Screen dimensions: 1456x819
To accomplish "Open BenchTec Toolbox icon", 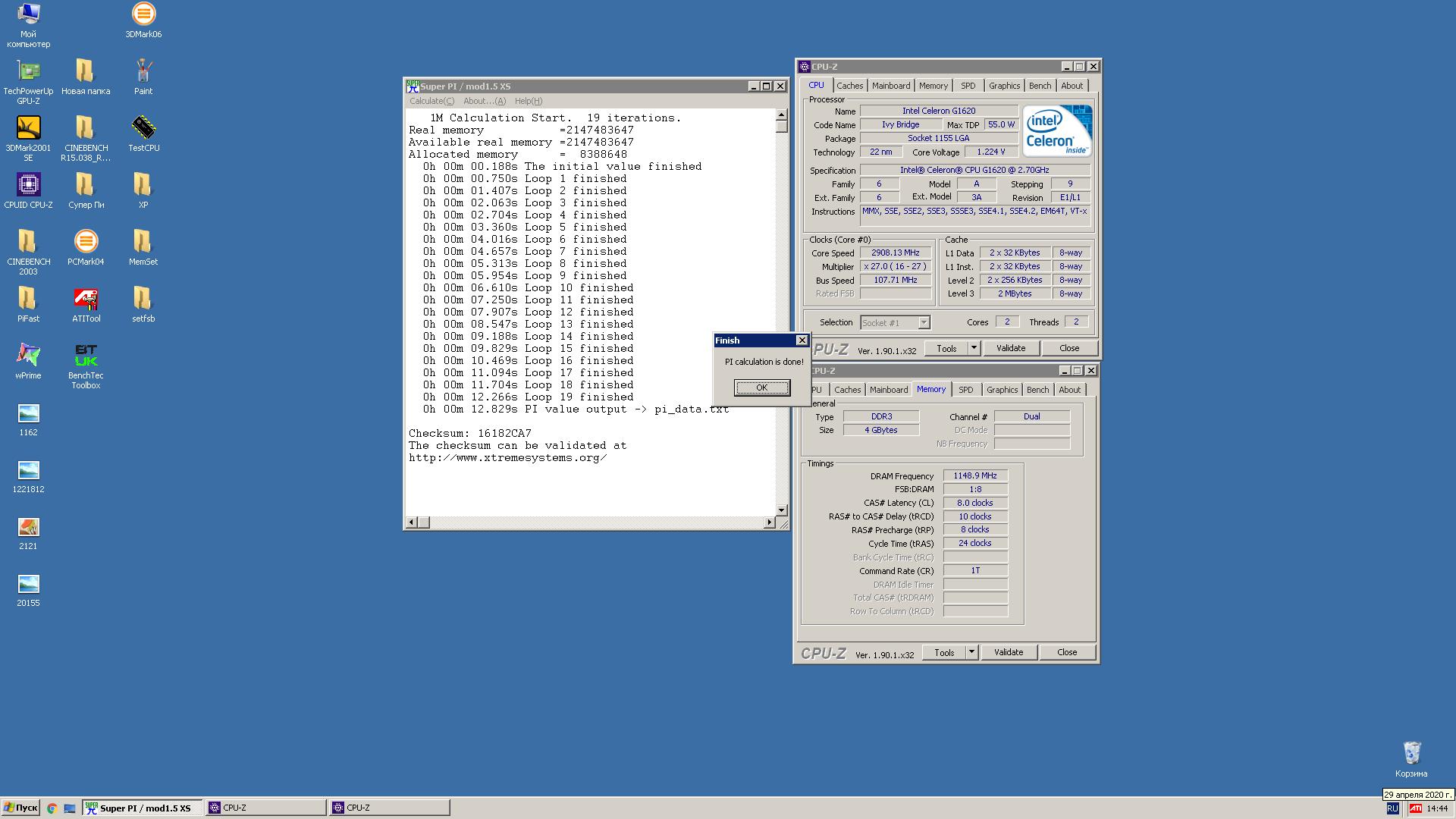I will coord(86,366).
